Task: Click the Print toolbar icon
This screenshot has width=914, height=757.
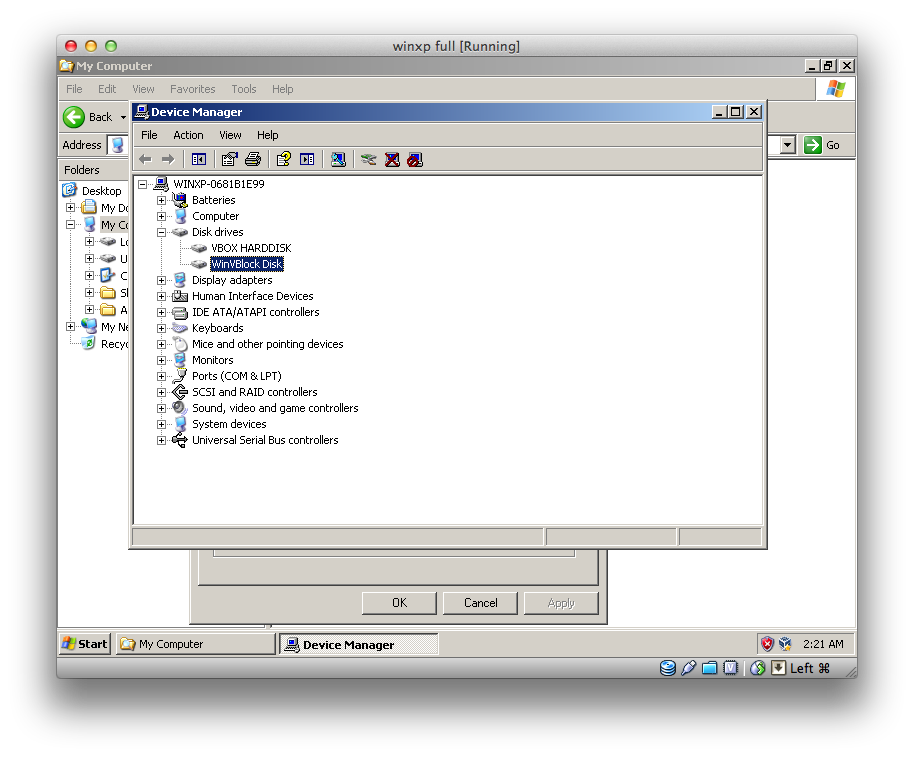Action: (x=253, y=159)
